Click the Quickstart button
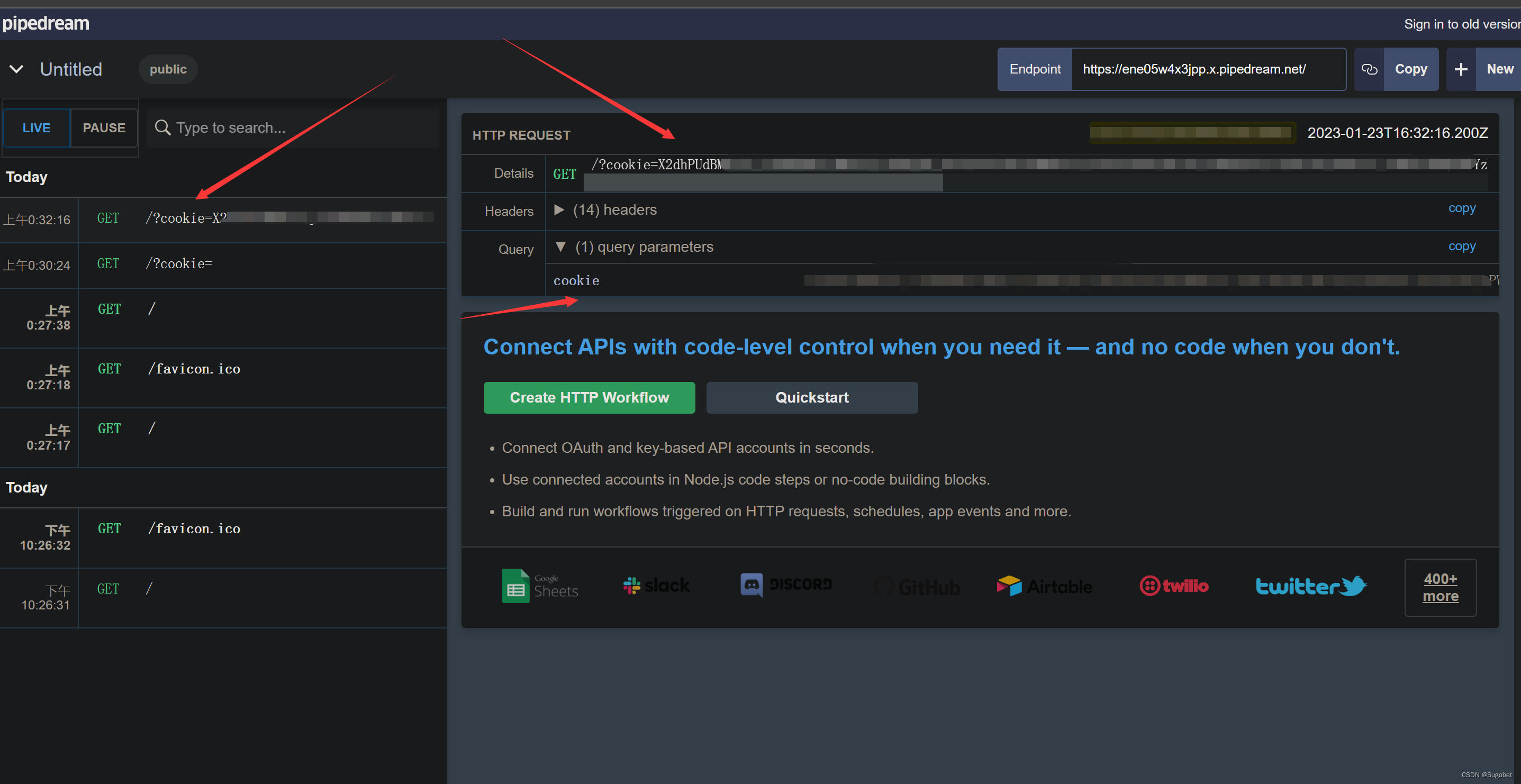The image size is (1521, 784). coord(812,397)
